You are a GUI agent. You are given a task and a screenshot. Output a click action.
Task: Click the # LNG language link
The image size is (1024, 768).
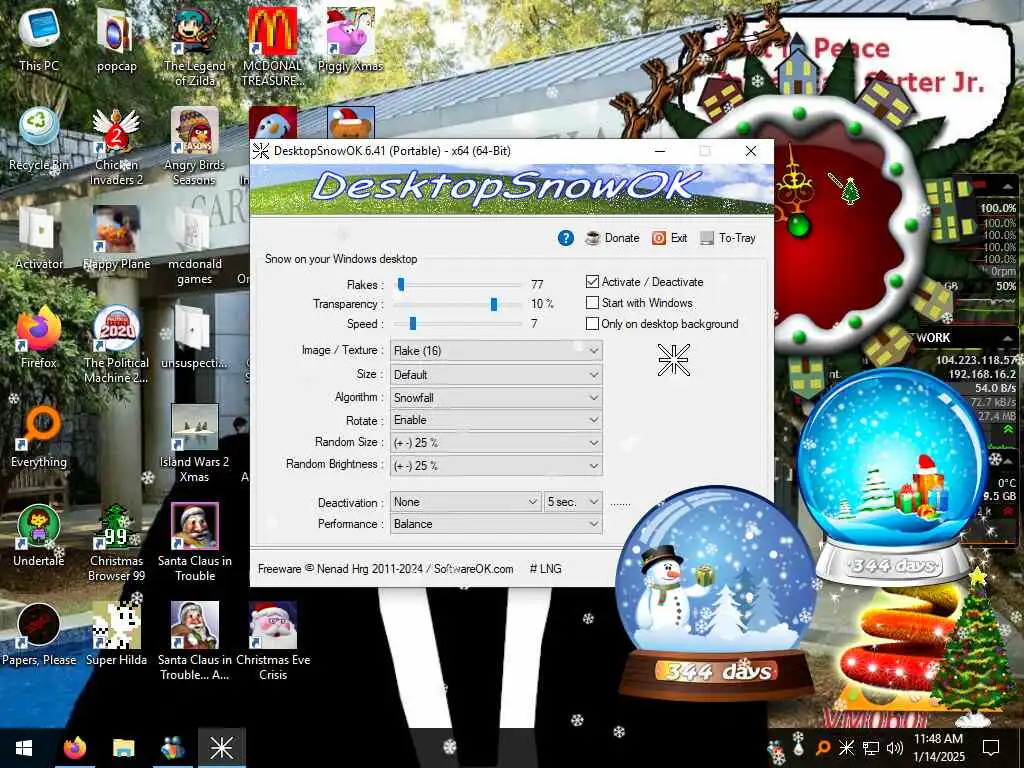tap(545, 569)
